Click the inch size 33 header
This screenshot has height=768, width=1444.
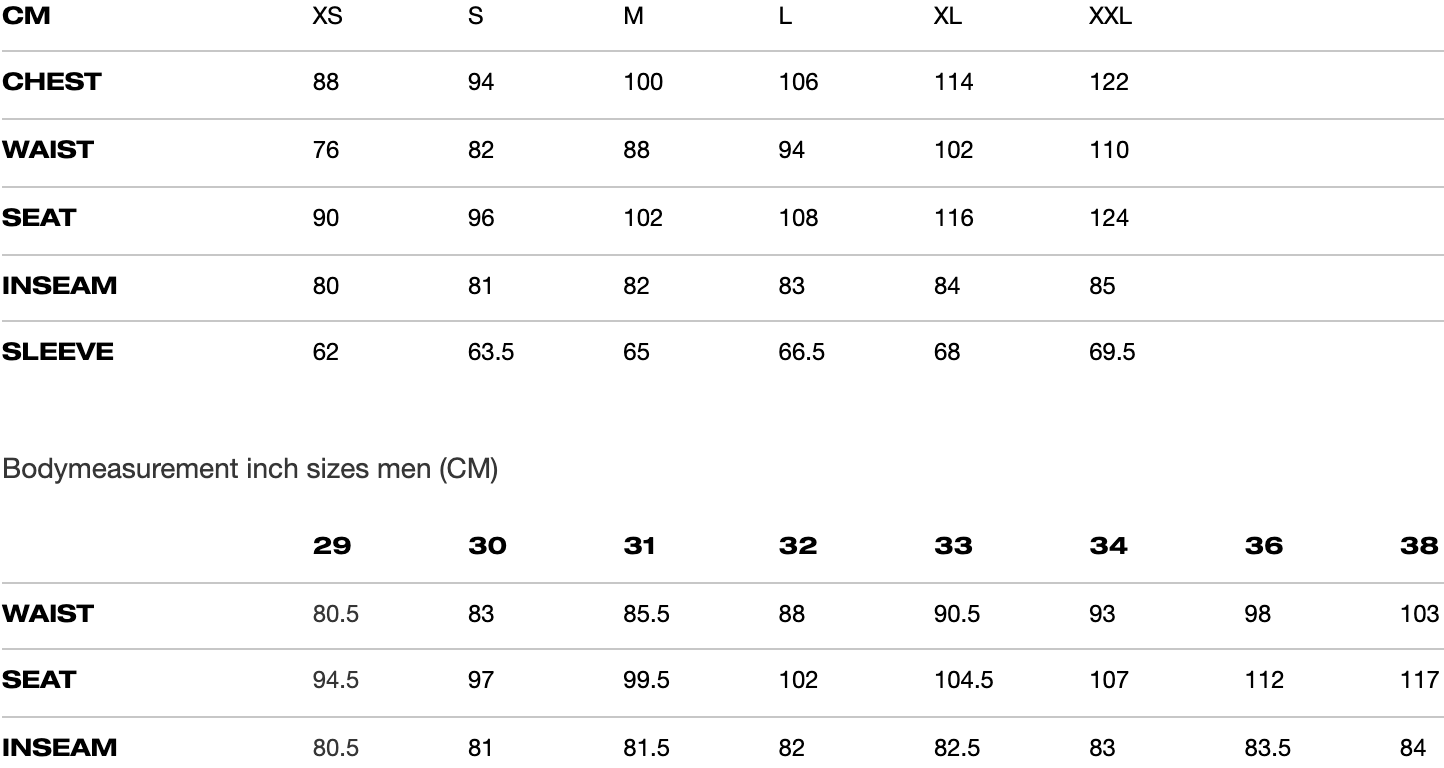tap(953, 546)
